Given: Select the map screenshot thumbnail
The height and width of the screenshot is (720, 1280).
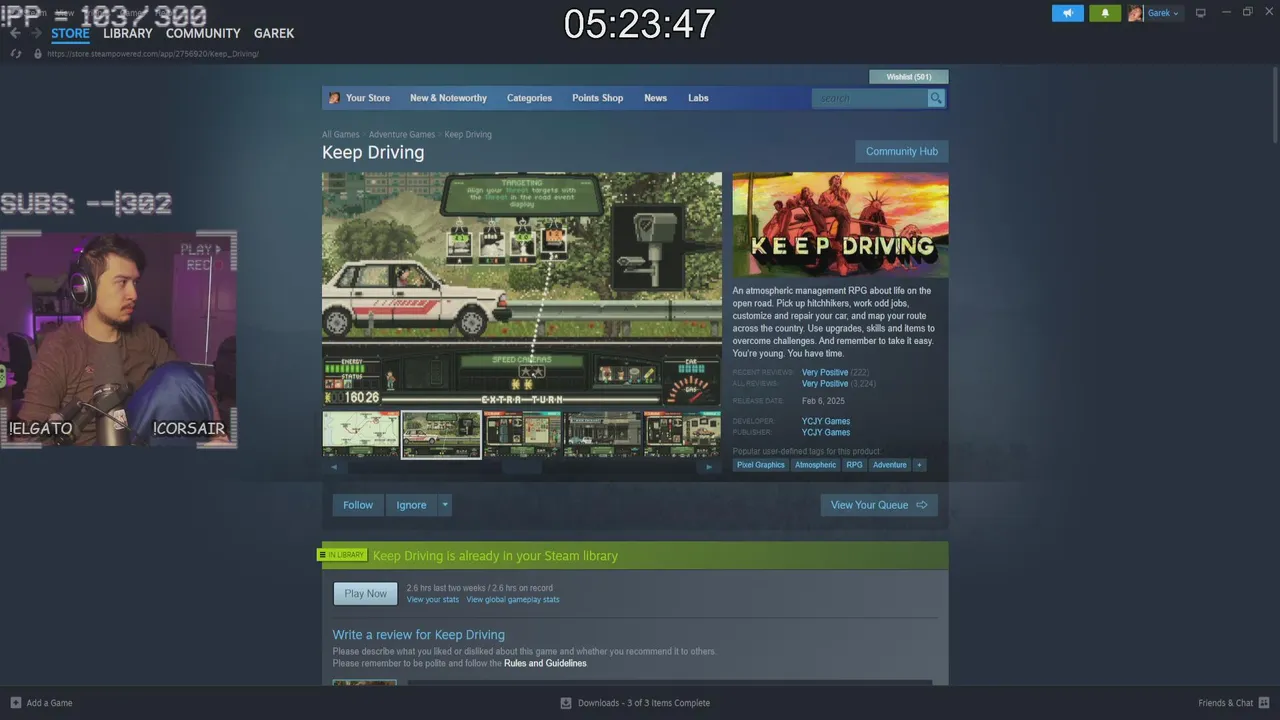Looking at the screenshot, I should 361,434.
